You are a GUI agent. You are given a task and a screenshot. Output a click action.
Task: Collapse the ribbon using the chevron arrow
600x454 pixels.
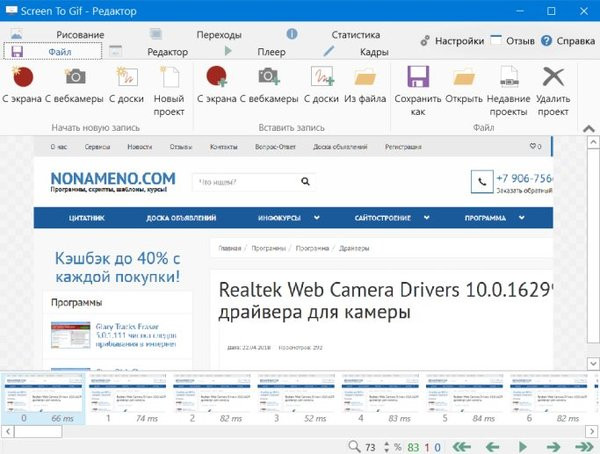pyautogui.click(x=587, y=126)
